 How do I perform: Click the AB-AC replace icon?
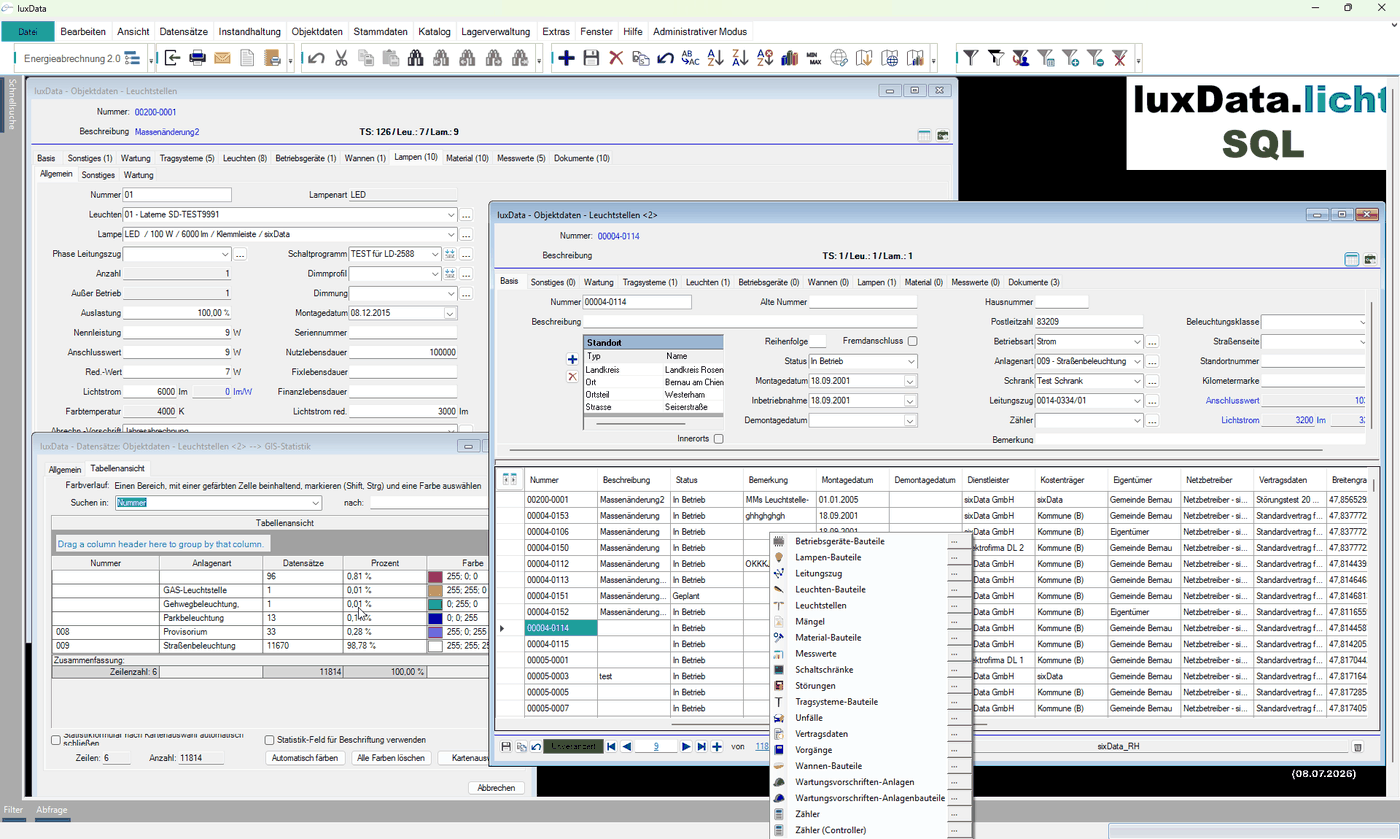click(690, 58)
